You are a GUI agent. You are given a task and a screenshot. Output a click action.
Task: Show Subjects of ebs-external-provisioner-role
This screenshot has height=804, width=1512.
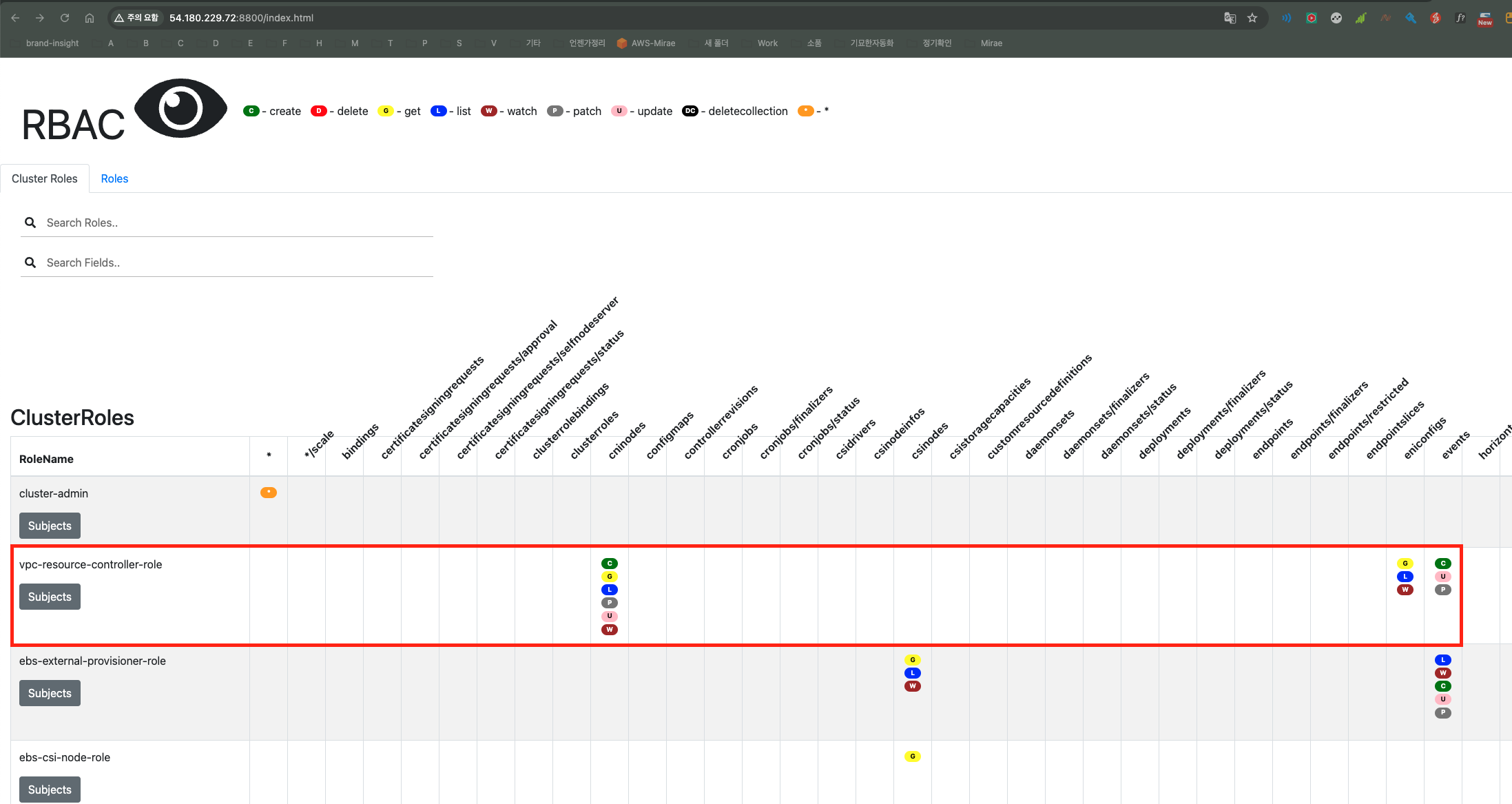click(50, 693)
